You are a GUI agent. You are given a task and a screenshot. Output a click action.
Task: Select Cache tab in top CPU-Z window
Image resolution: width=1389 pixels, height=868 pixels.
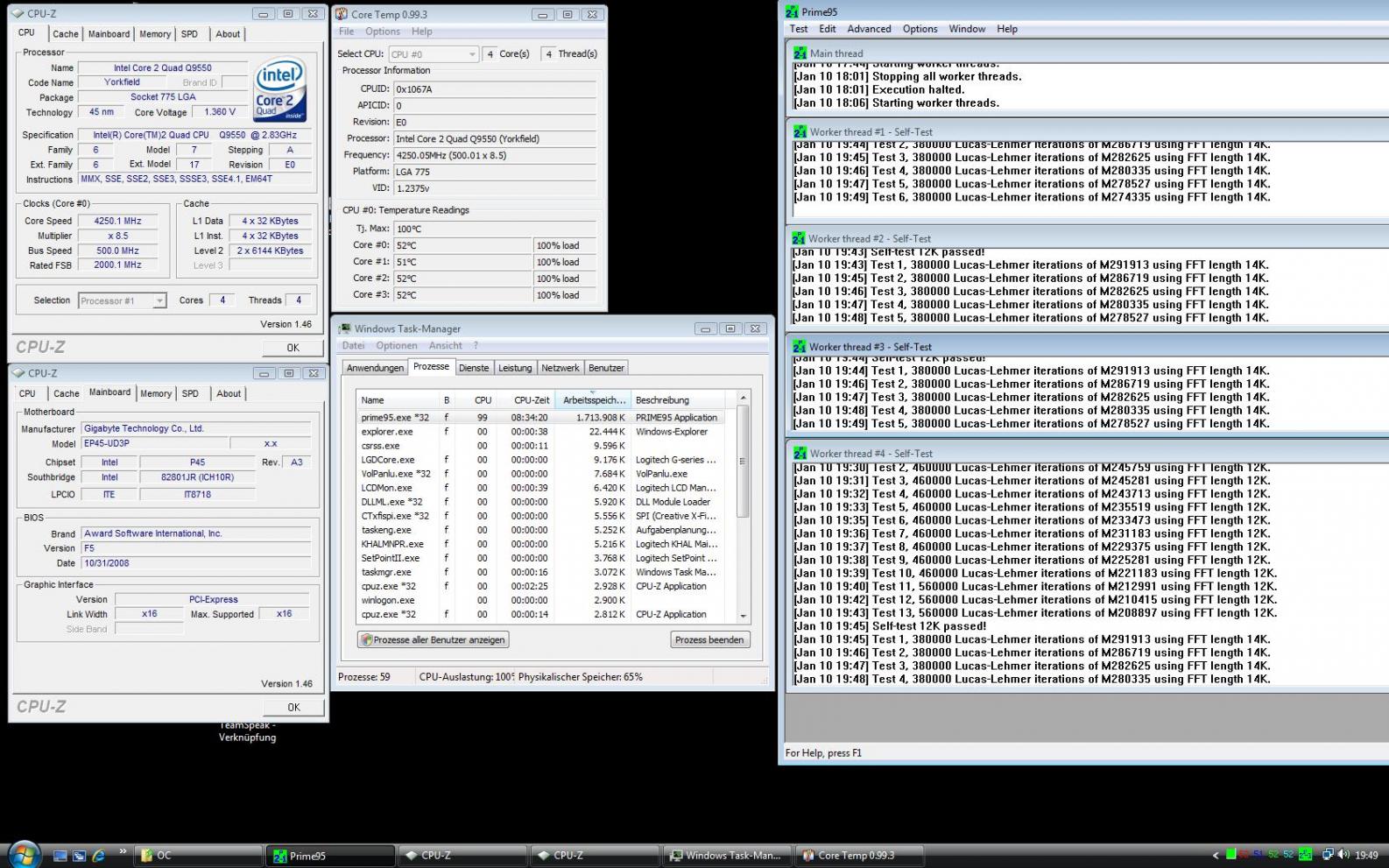click(x=66, y=34)
